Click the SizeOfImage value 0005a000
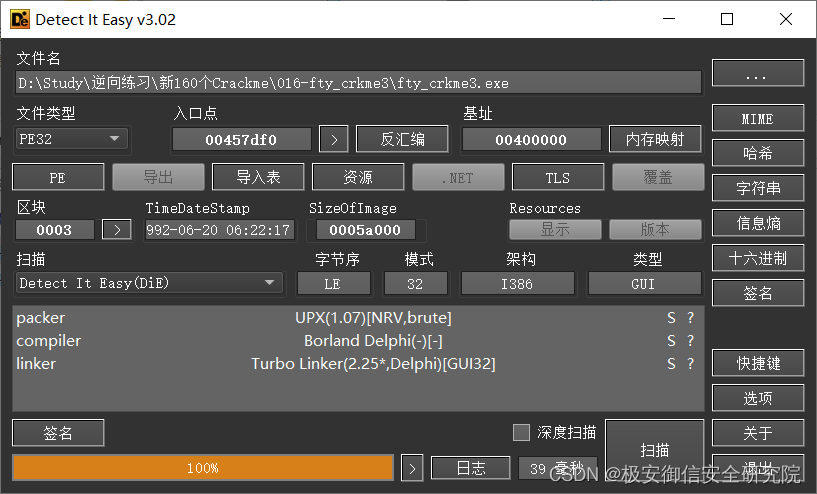The width and height of the screenshot is (817, 494). pos(365,230)
